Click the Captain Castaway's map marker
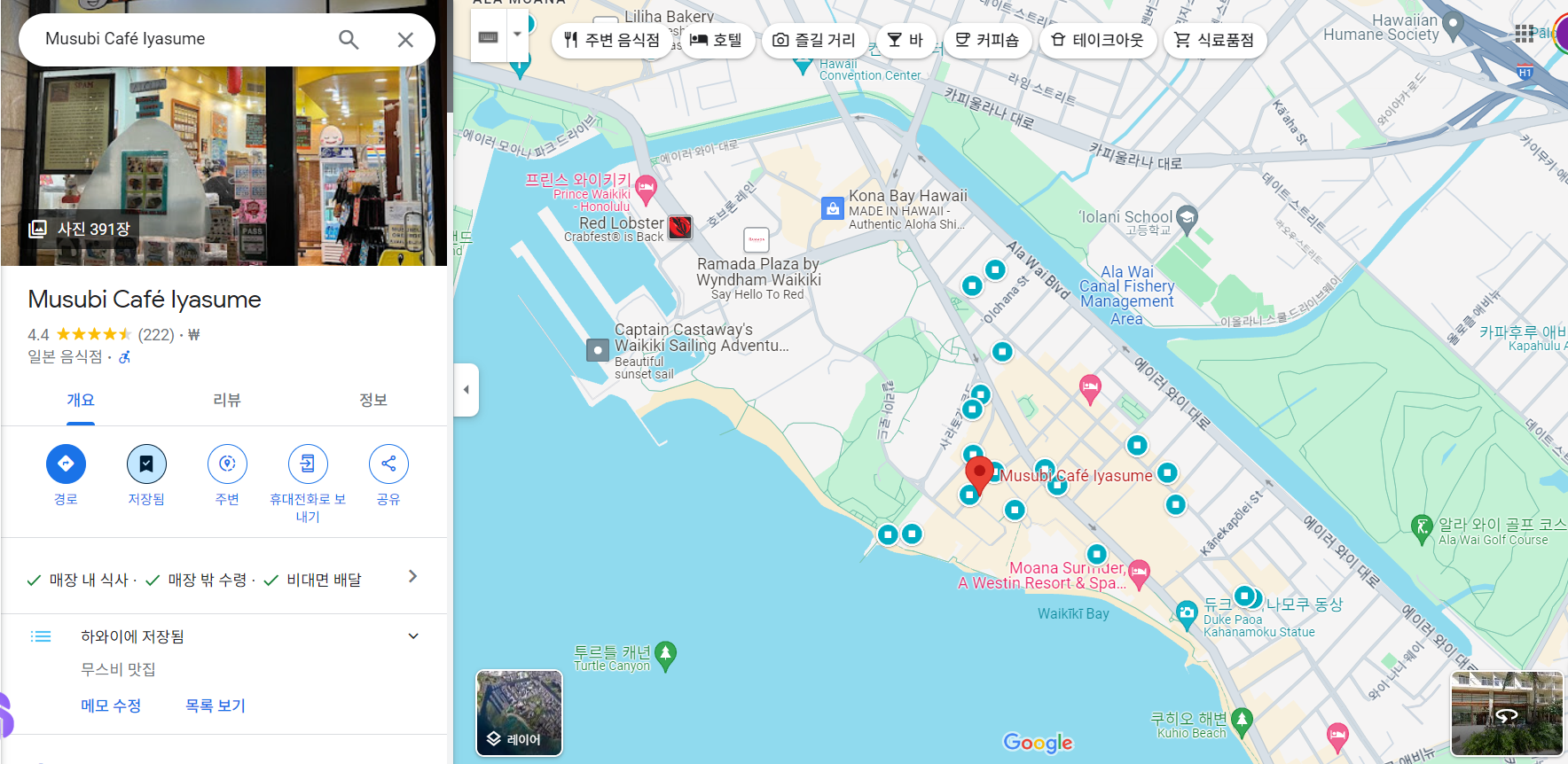The height and width of the screenshot is (764, 1568). (598, 350)
